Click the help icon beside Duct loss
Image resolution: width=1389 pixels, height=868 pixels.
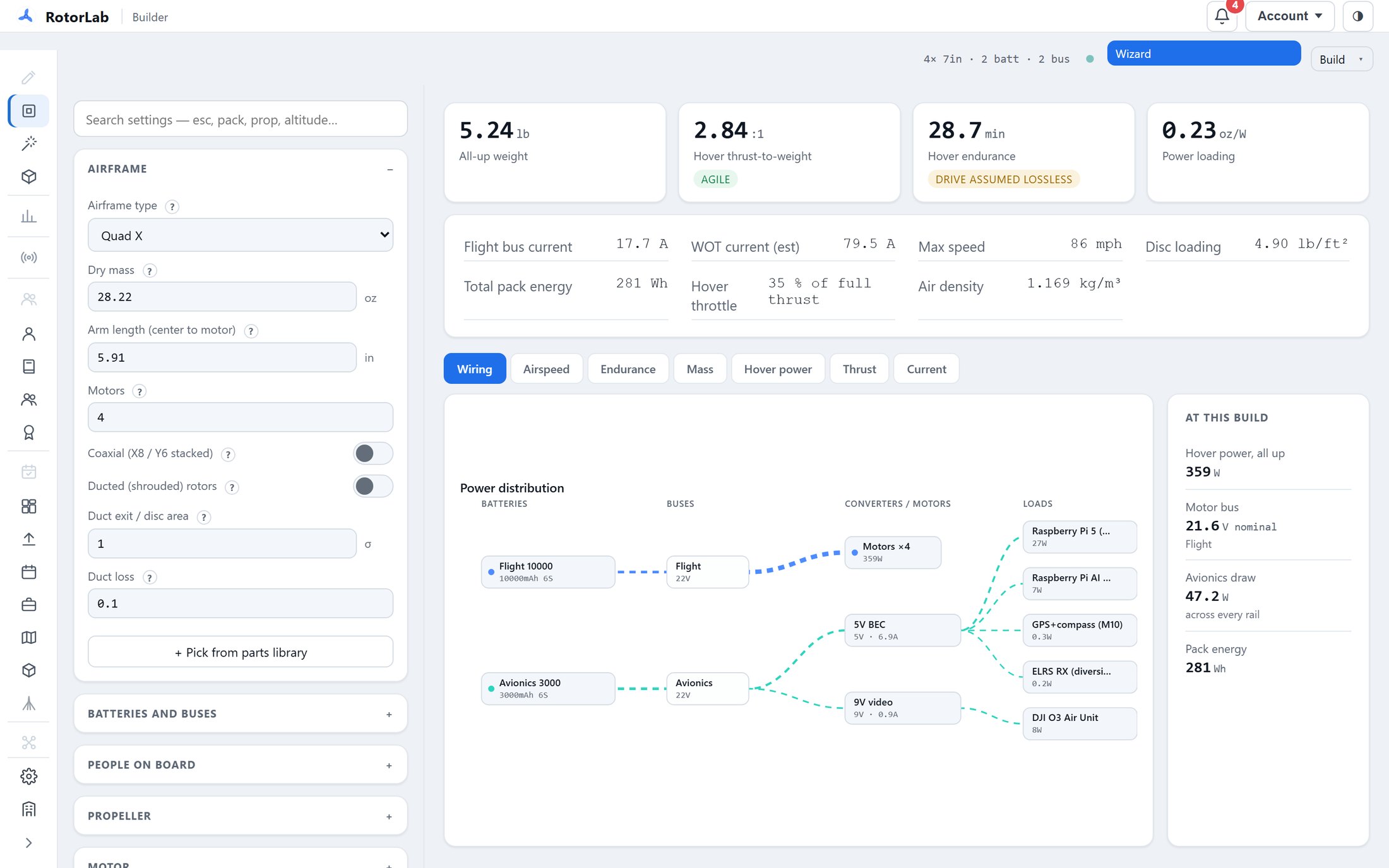pyautogui.click(x=150, y=578)
